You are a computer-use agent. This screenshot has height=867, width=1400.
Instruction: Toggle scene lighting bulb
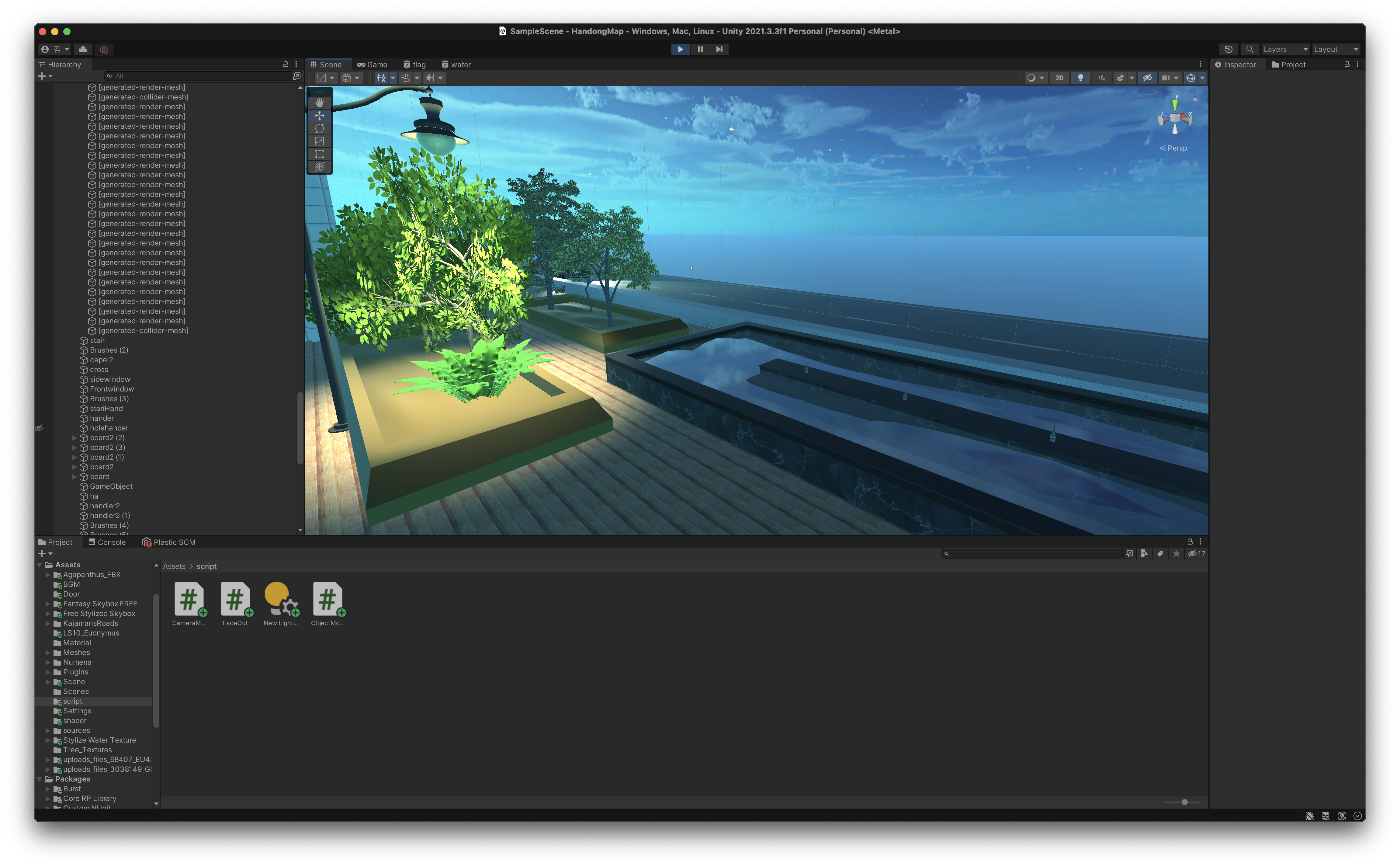[x=1080, y=78]
